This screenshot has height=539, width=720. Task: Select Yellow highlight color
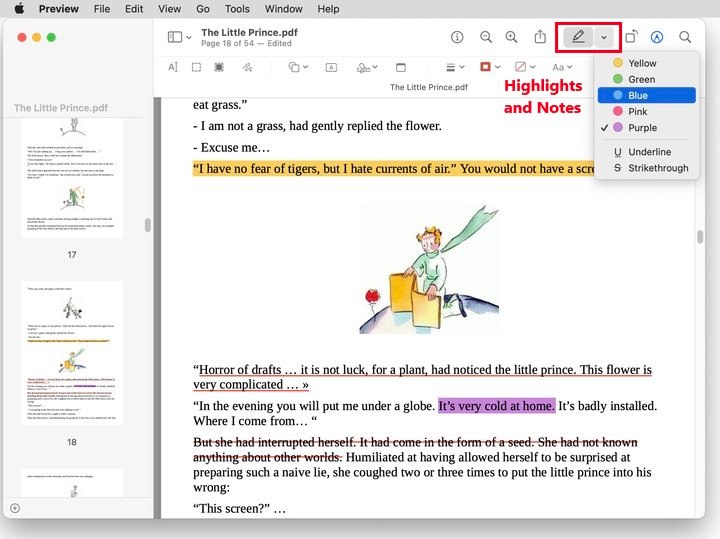click(647, 63)
